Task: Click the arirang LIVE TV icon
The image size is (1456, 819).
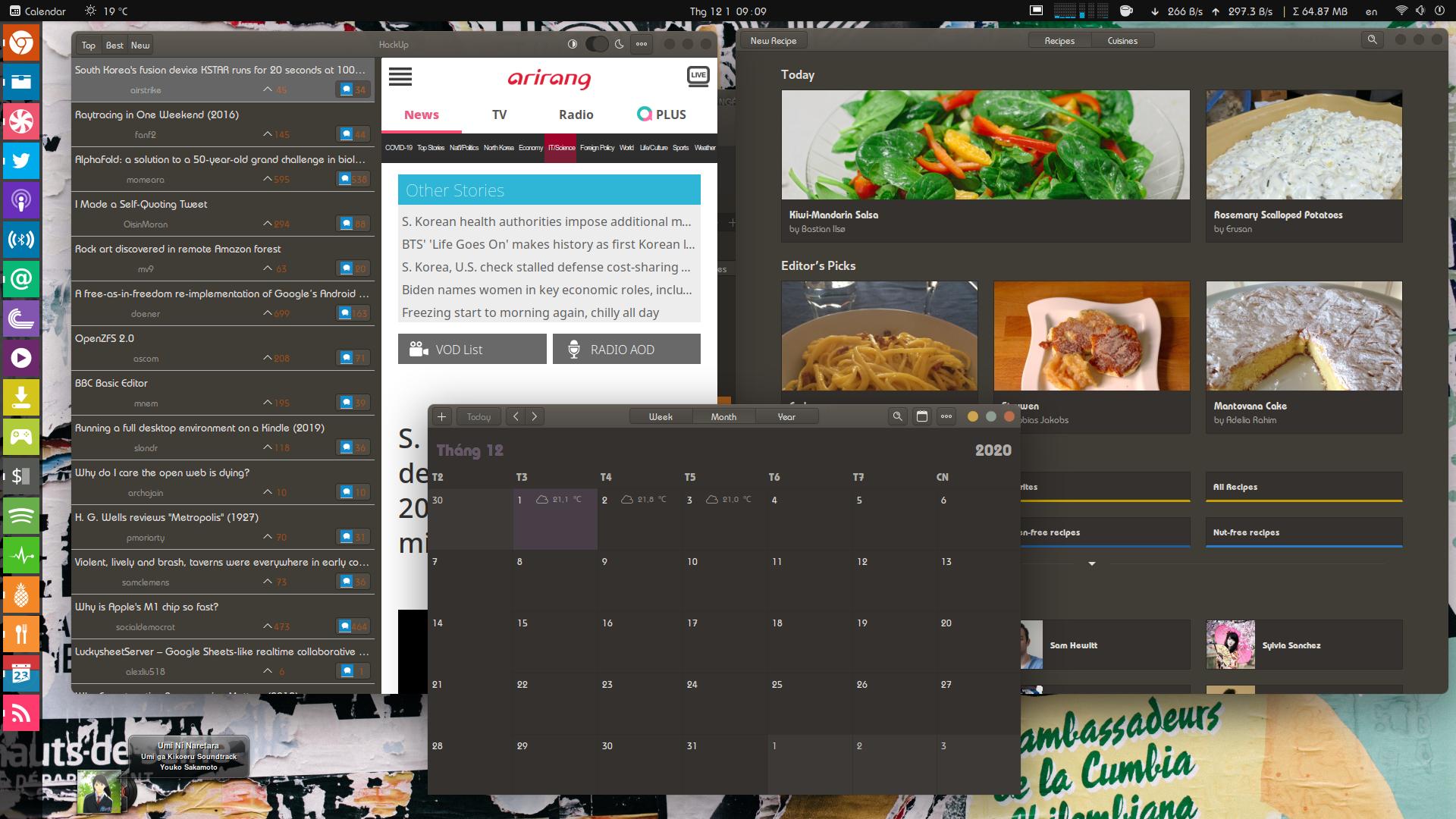Action: 698,76
